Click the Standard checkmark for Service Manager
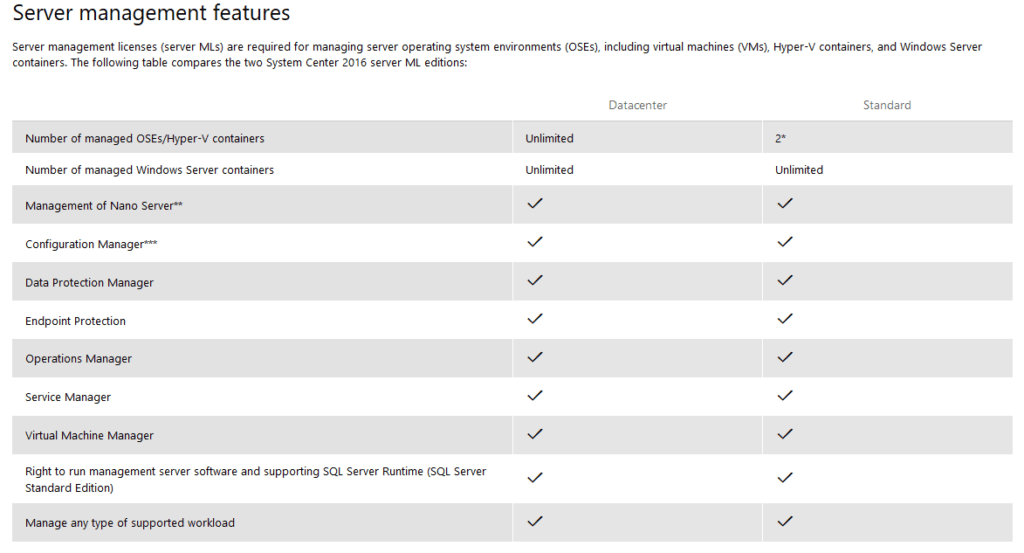 click(x=785, y=396)
